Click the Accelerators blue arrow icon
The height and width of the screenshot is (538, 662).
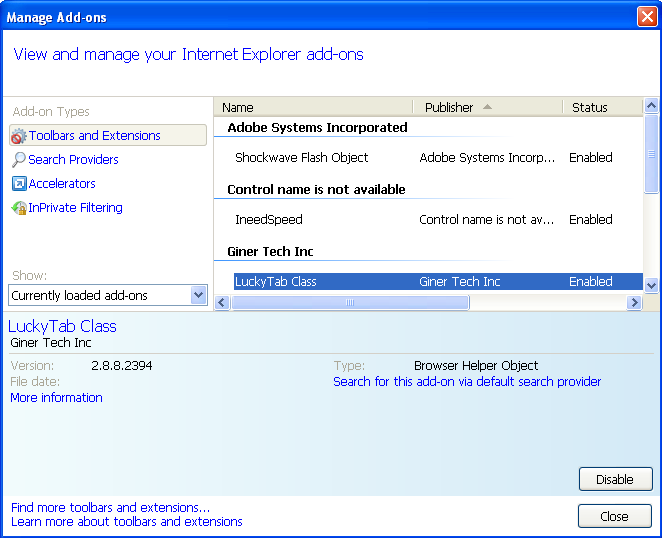coord(18,184)
